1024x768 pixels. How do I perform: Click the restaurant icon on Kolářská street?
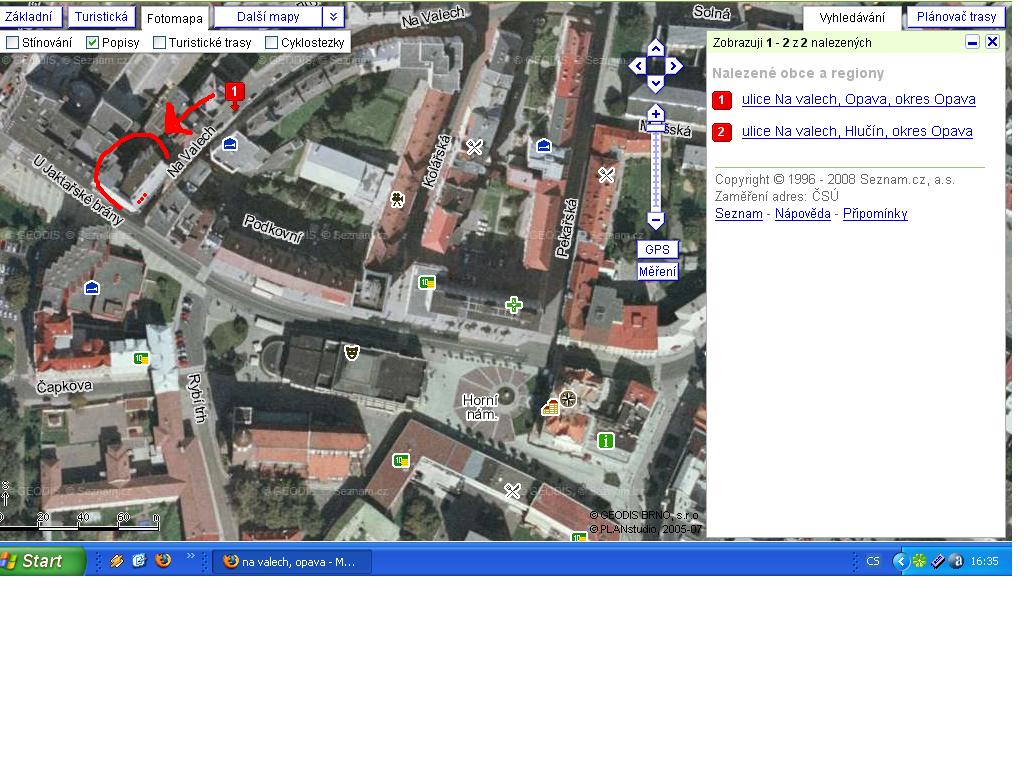click(474, 147)
